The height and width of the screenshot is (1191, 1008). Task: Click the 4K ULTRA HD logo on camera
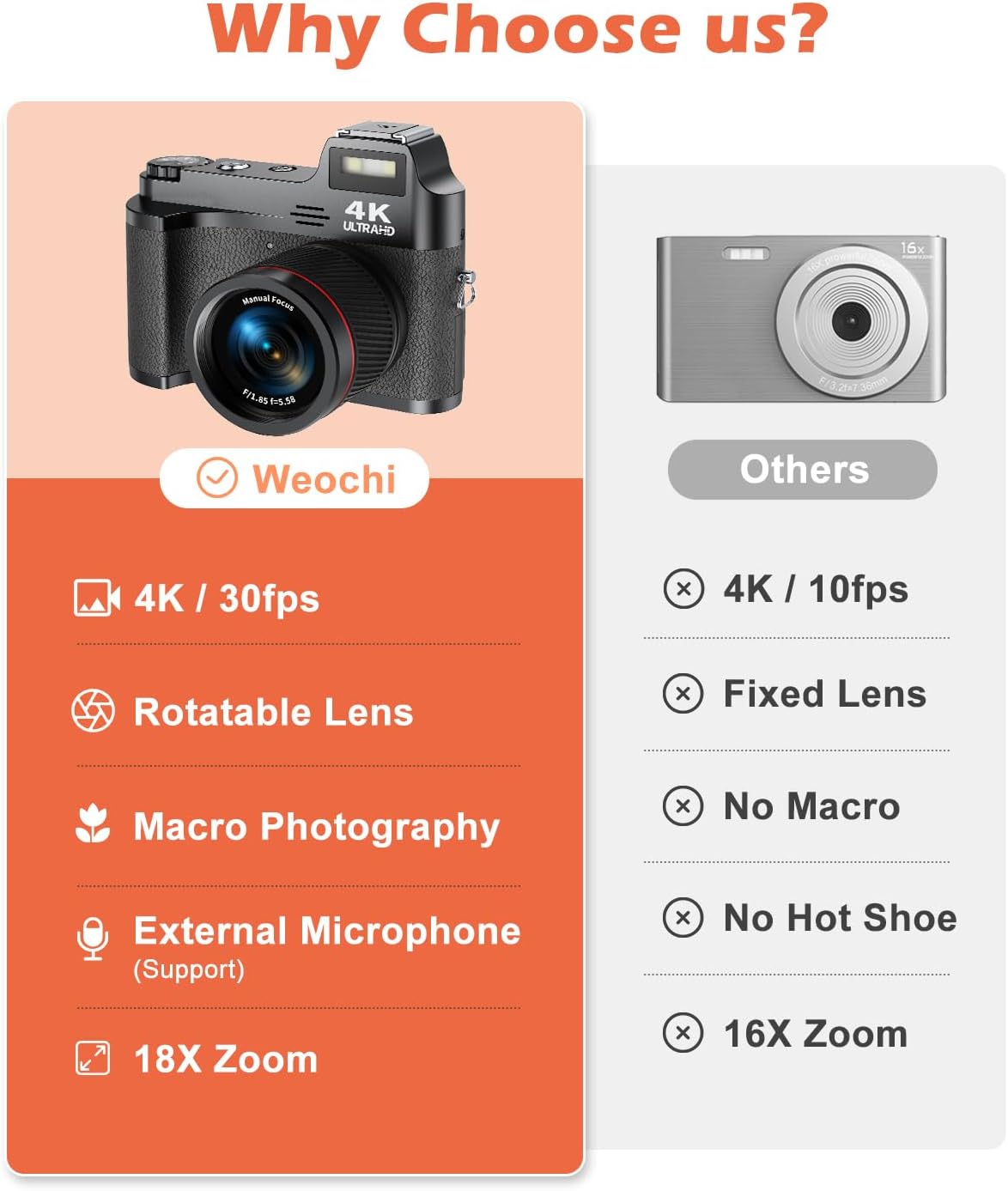tap(369, 218)
